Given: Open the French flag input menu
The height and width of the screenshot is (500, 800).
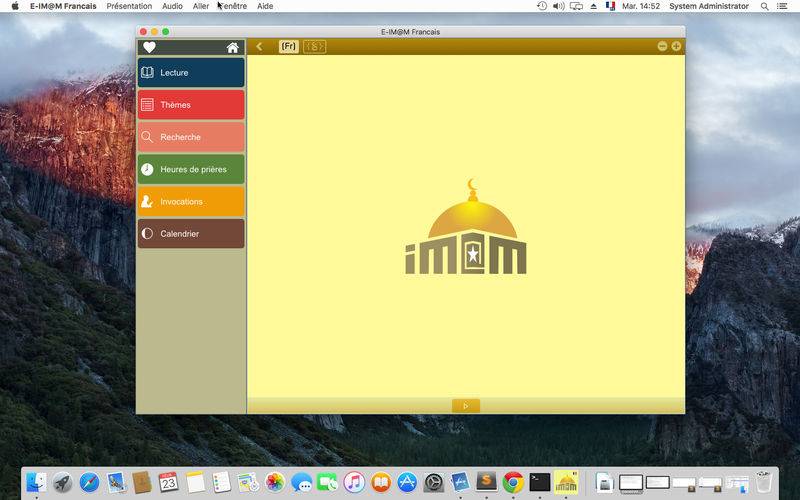Looking at the screenshot, I should 610,6.
